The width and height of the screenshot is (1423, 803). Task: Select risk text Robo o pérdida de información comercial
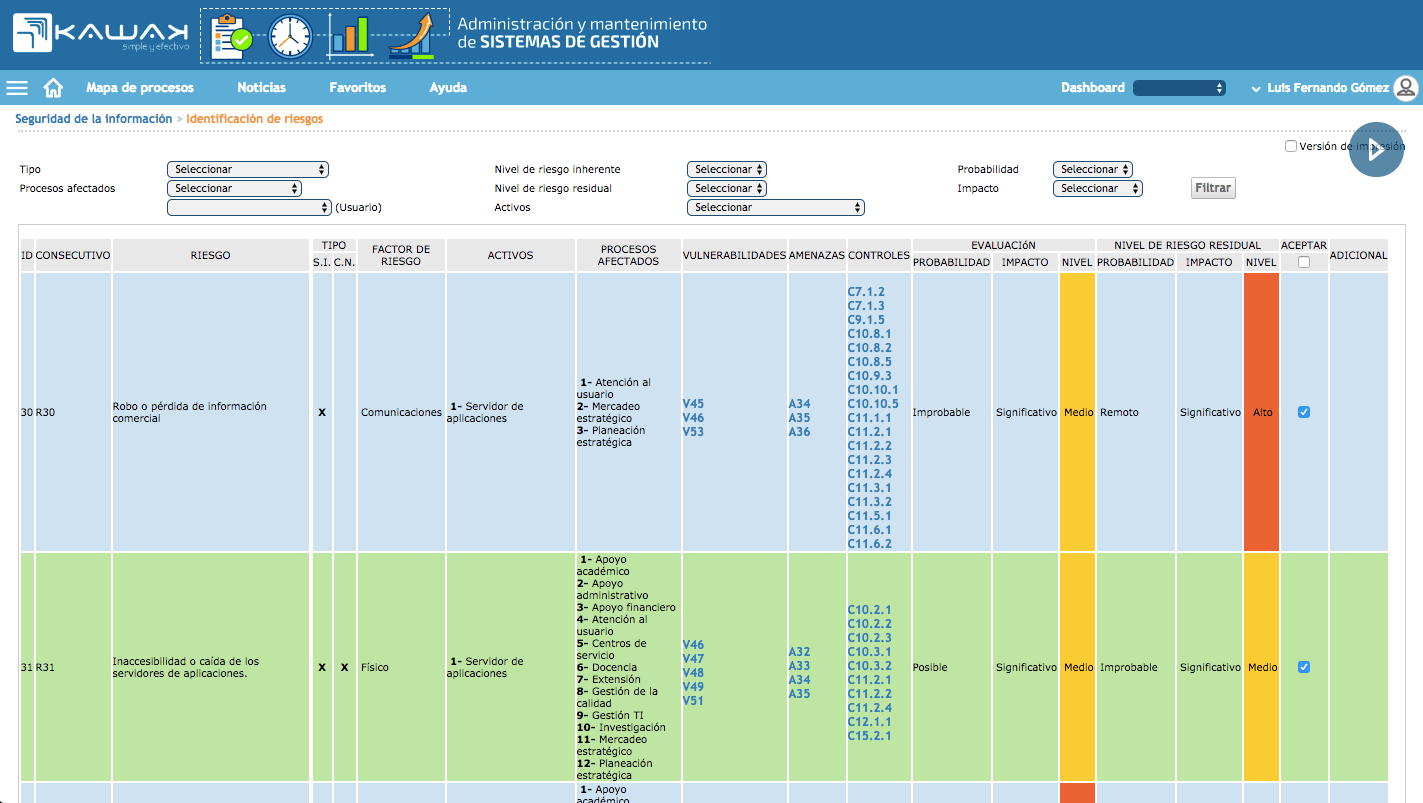[190, 412]
